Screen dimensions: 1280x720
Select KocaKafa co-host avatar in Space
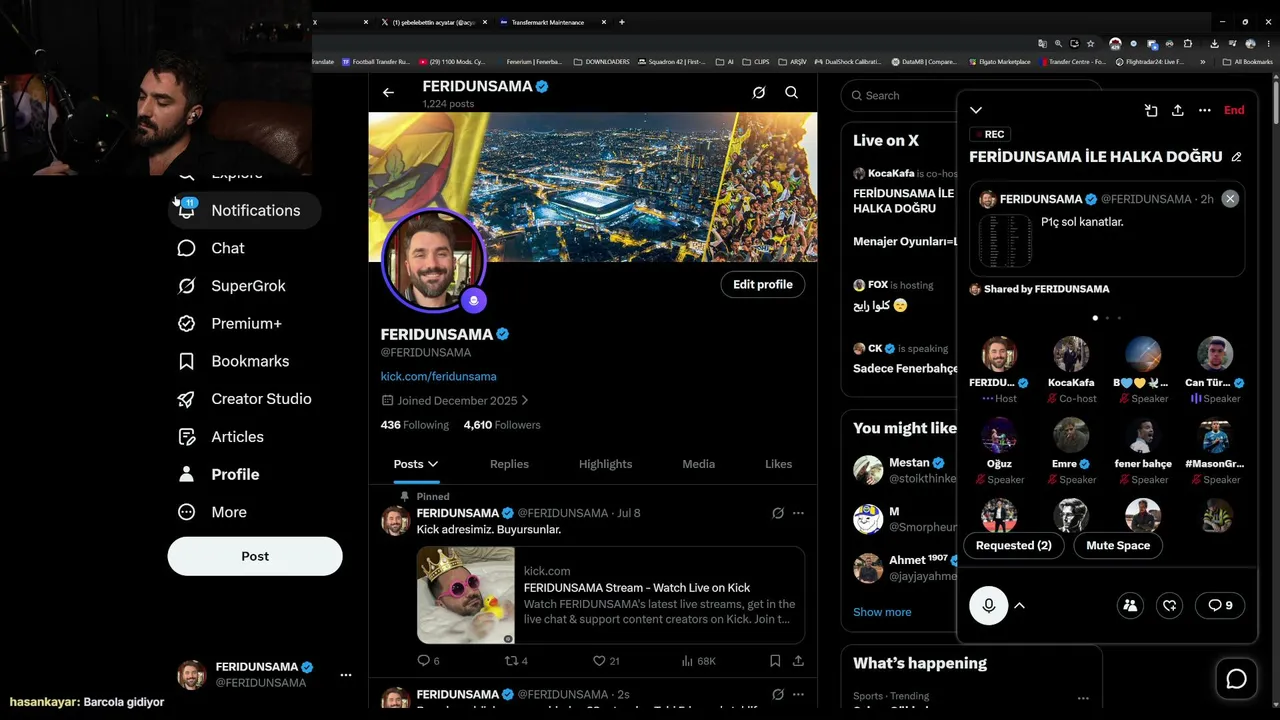(x=1071, y=354)
